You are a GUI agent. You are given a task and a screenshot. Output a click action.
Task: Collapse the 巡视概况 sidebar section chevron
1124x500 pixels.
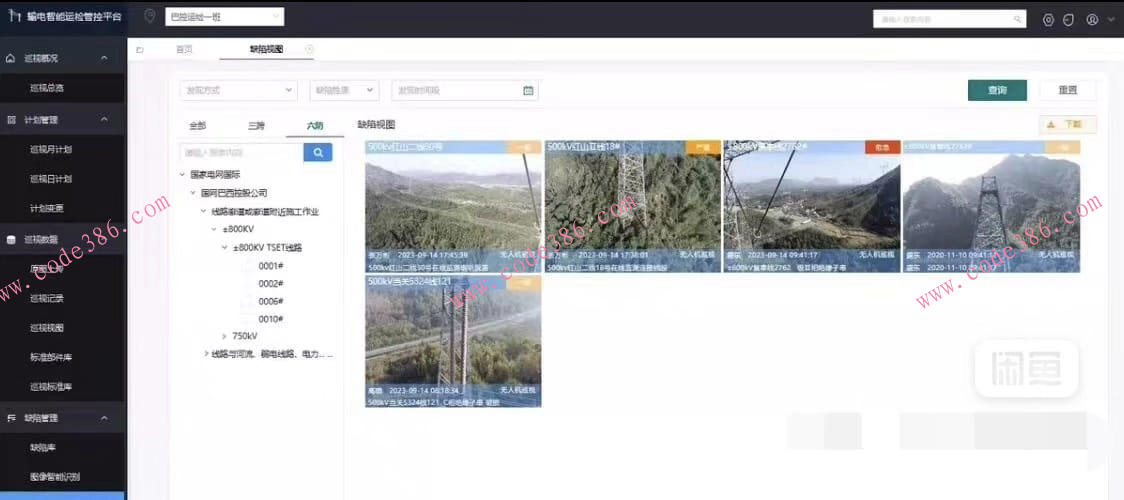pyautogui.click(x=104, y=58)
